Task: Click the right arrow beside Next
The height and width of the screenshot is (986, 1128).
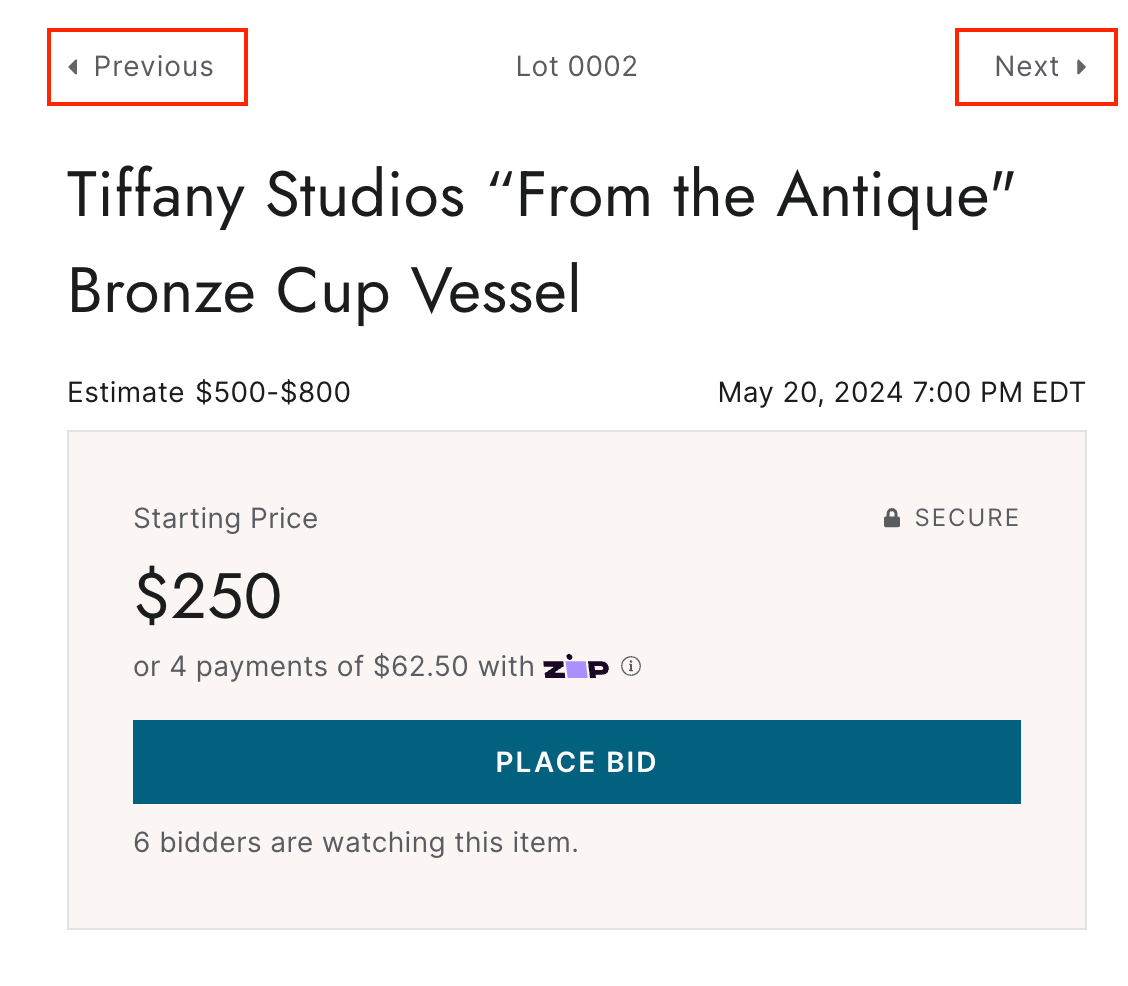Action: [1081, 67]
